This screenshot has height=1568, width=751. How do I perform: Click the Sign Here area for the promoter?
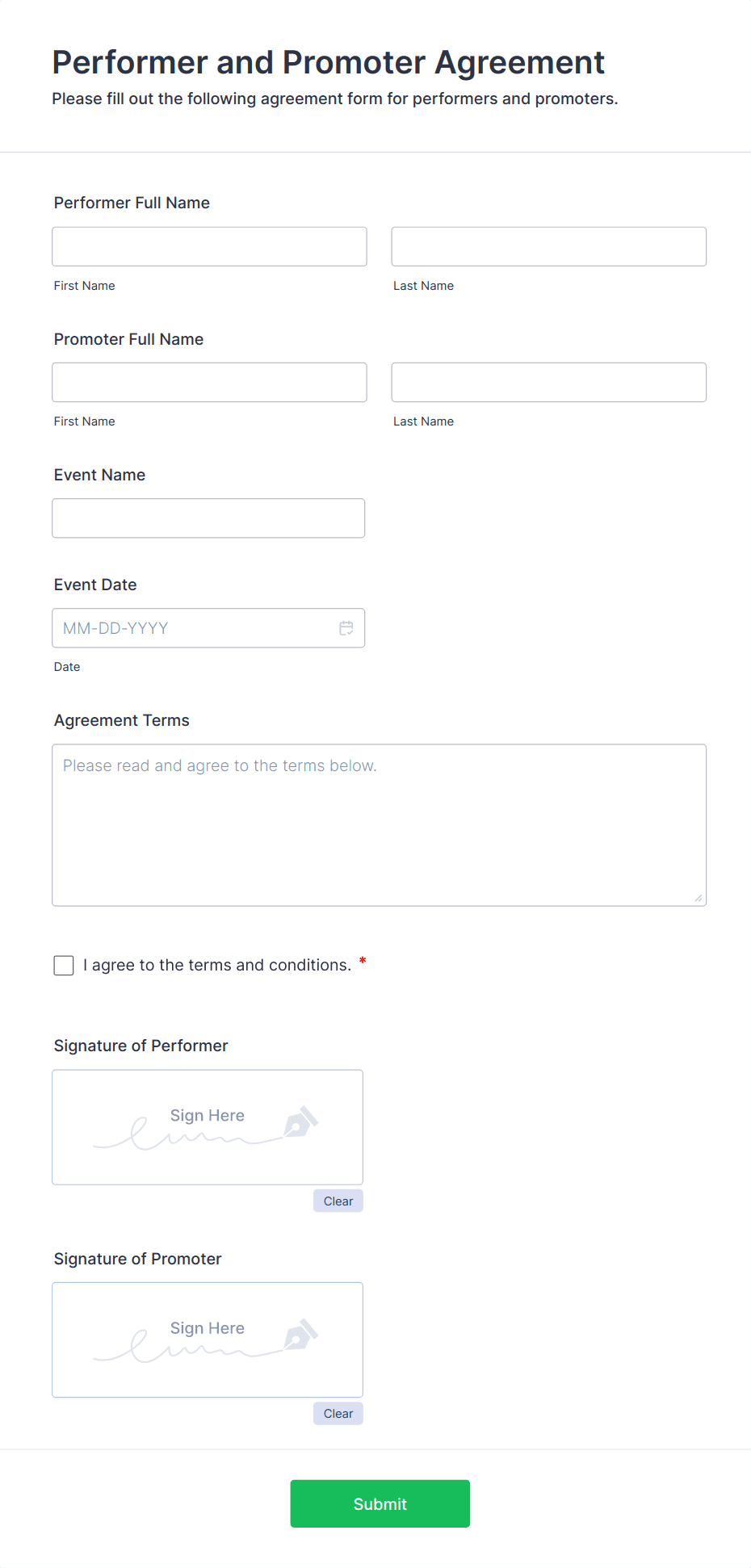coord(207,1328)
